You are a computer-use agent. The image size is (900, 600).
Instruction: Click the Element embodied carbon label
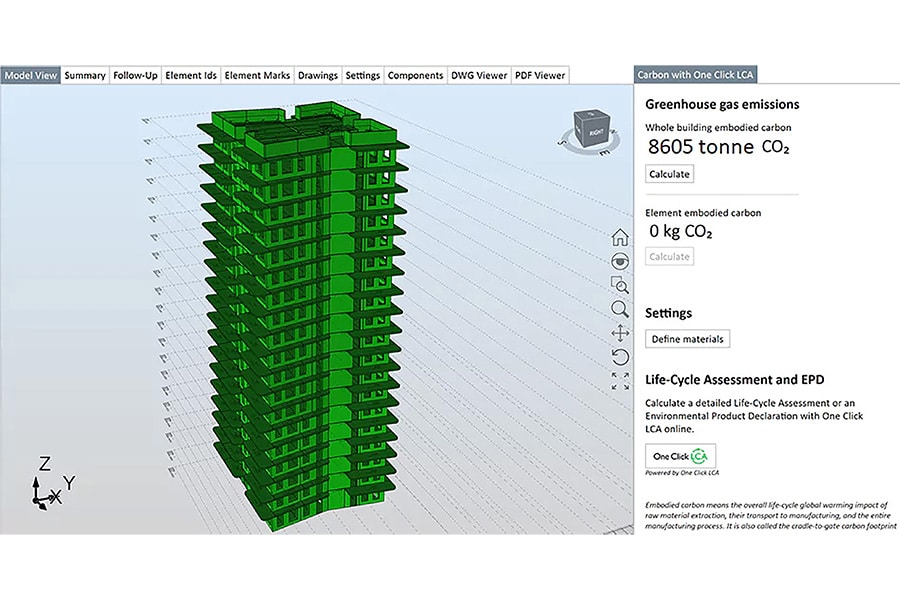(x=703, y=212)
